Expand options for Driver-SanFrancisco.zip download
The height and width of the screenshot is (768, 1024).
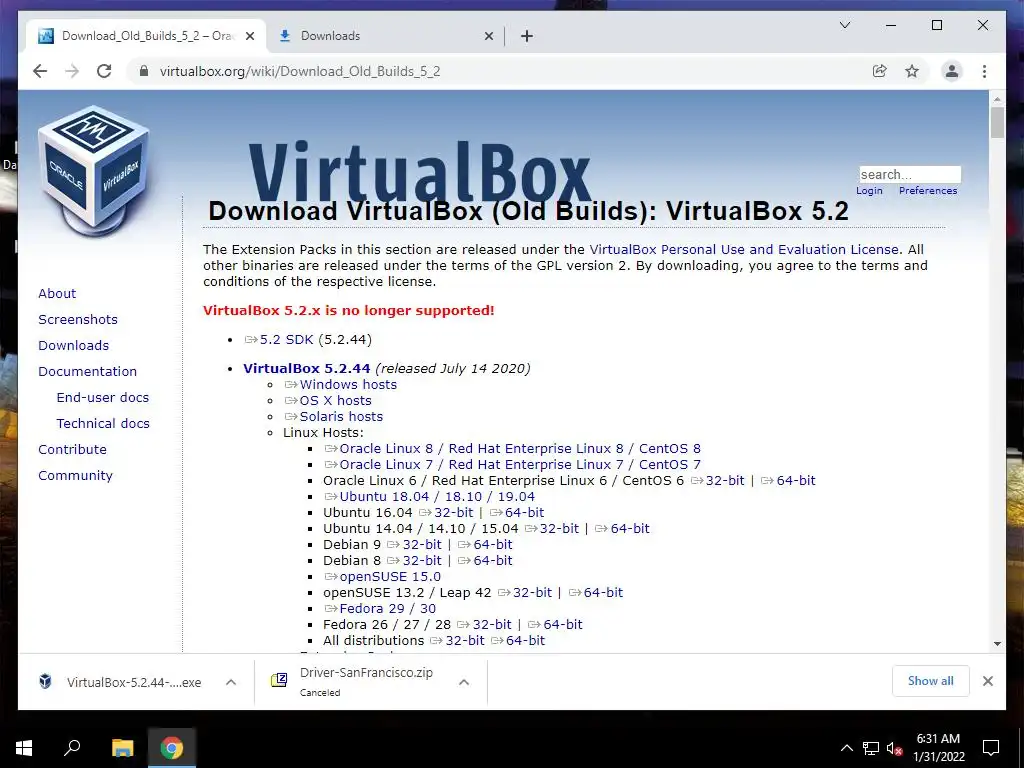pyautogui.click(x=464, y=682)
